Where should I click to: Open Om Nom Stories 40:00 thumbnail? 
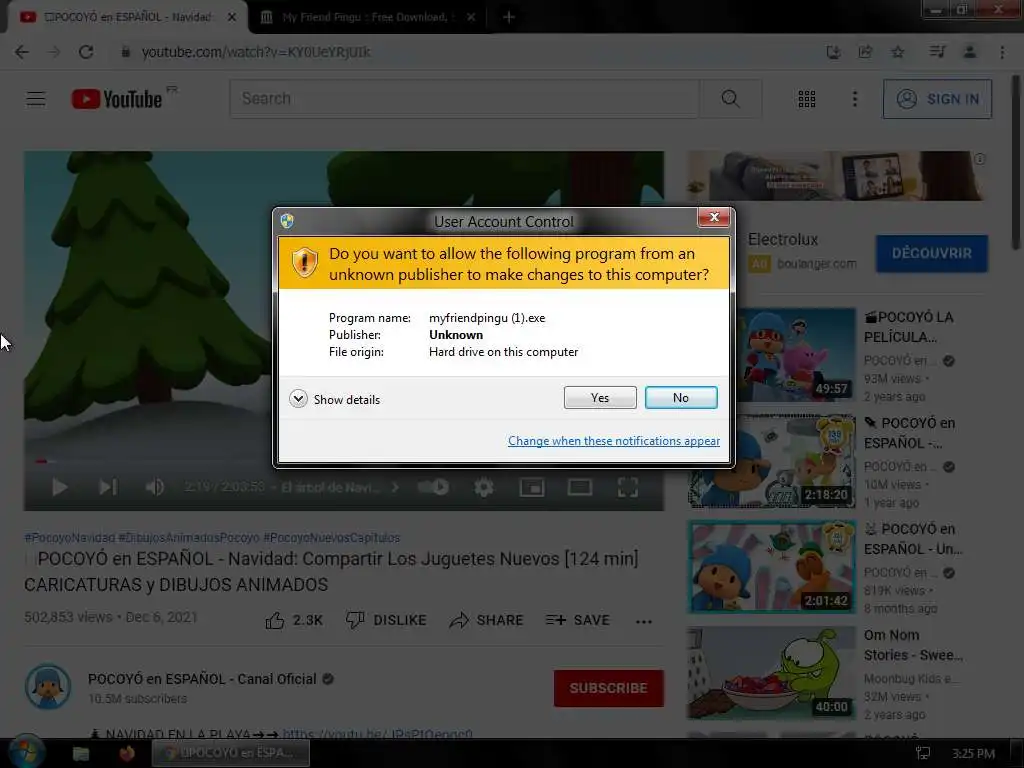(771, 673)
